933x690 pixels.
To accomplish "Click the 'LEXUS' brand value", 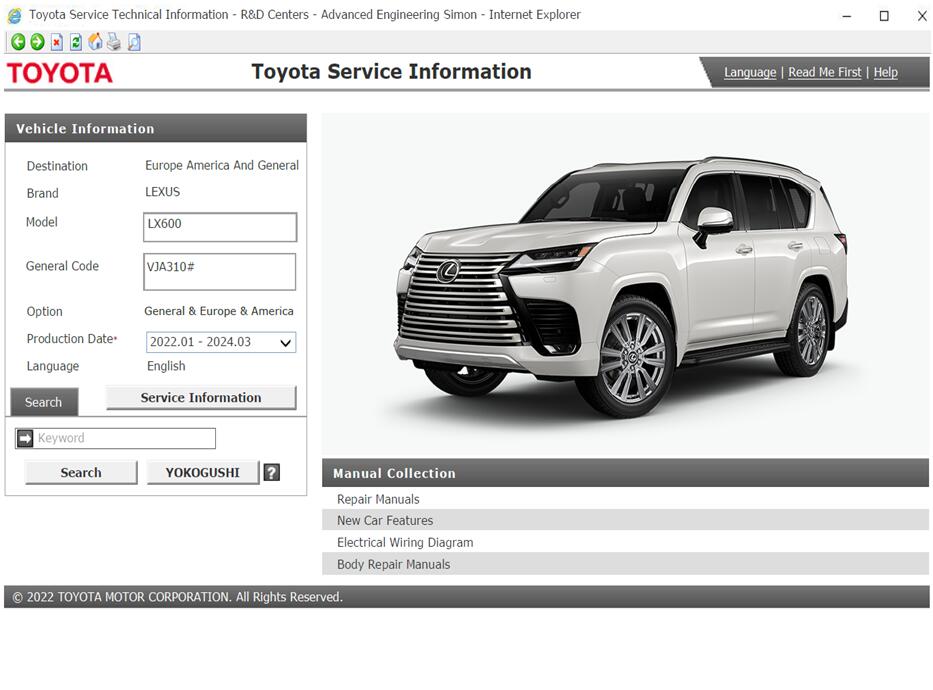I will coord(162,192).
